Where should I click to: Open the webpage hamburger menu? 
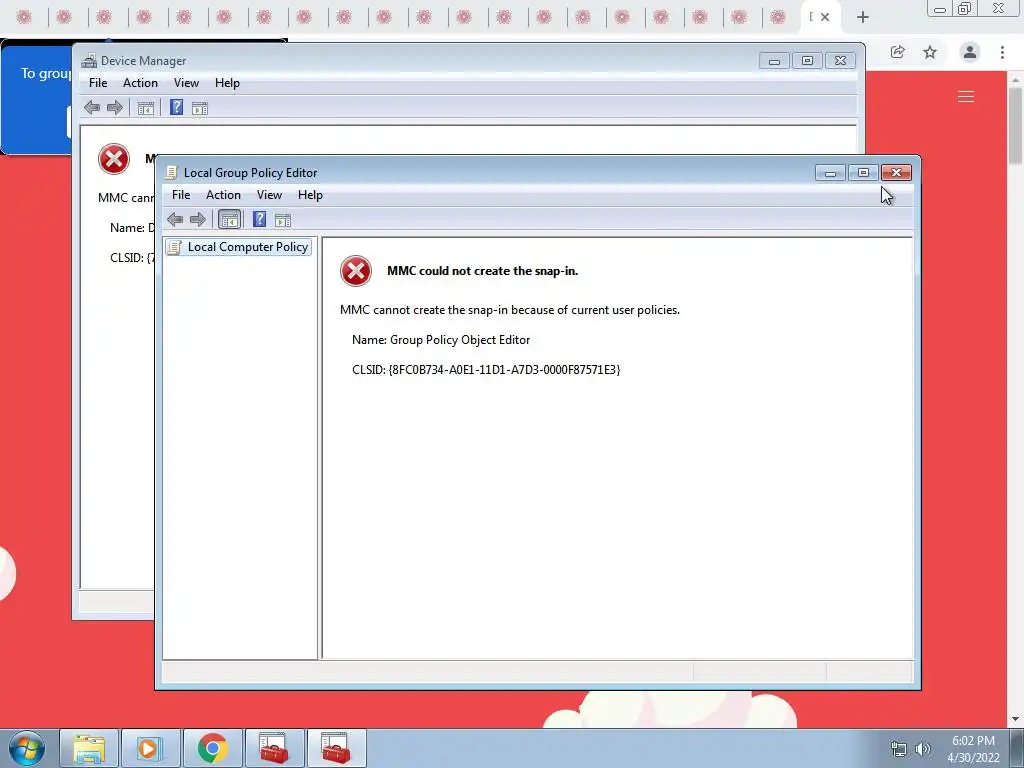tap(966, 97)
